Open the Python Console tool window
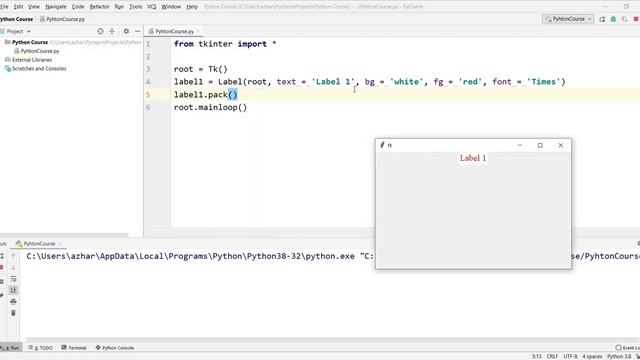 pyautogui.click(x=115, y=348)
